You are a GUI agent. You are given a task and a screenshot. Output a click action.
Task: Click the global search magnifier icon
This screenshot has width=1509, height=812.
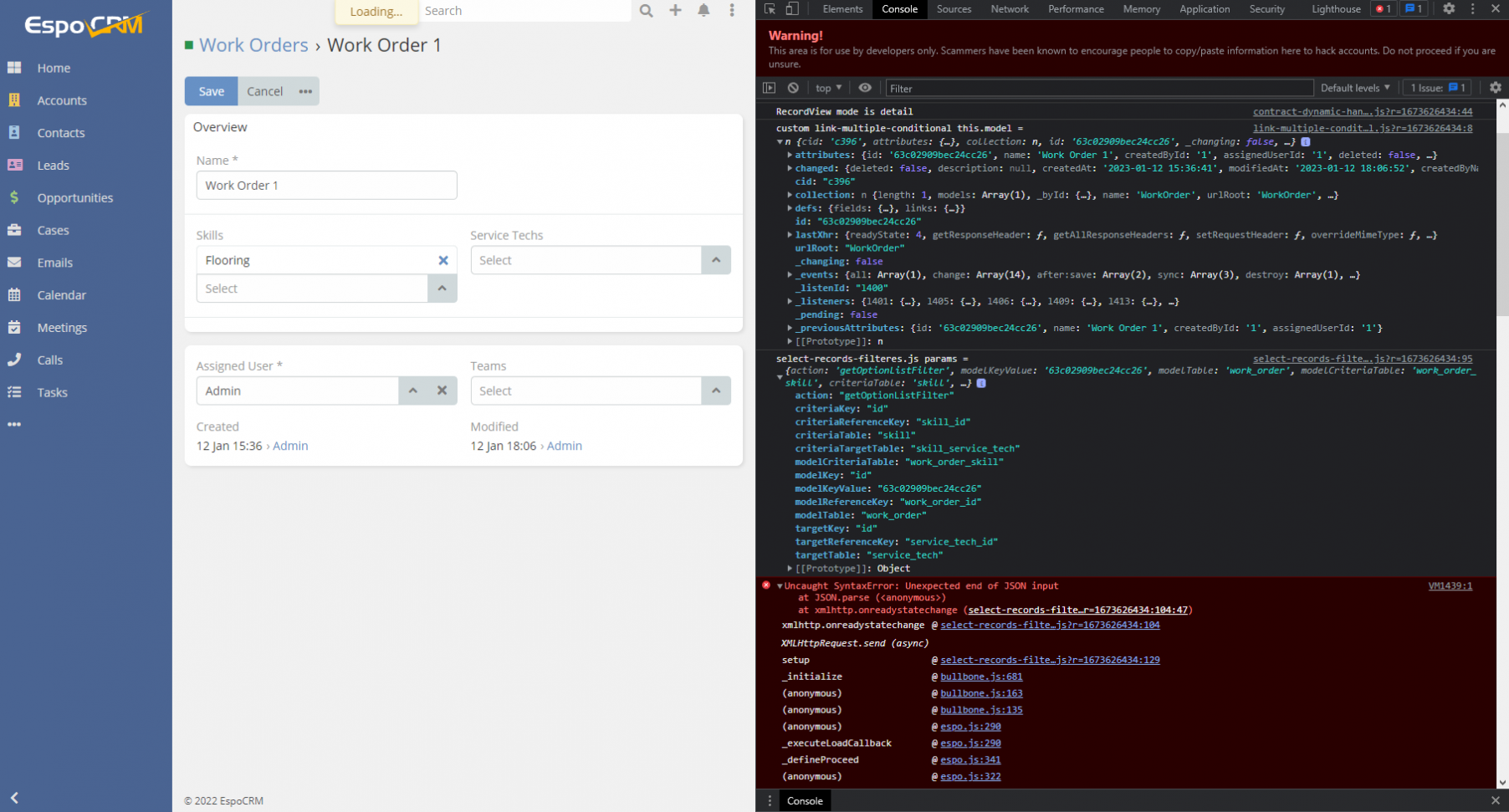pos(646,11)
